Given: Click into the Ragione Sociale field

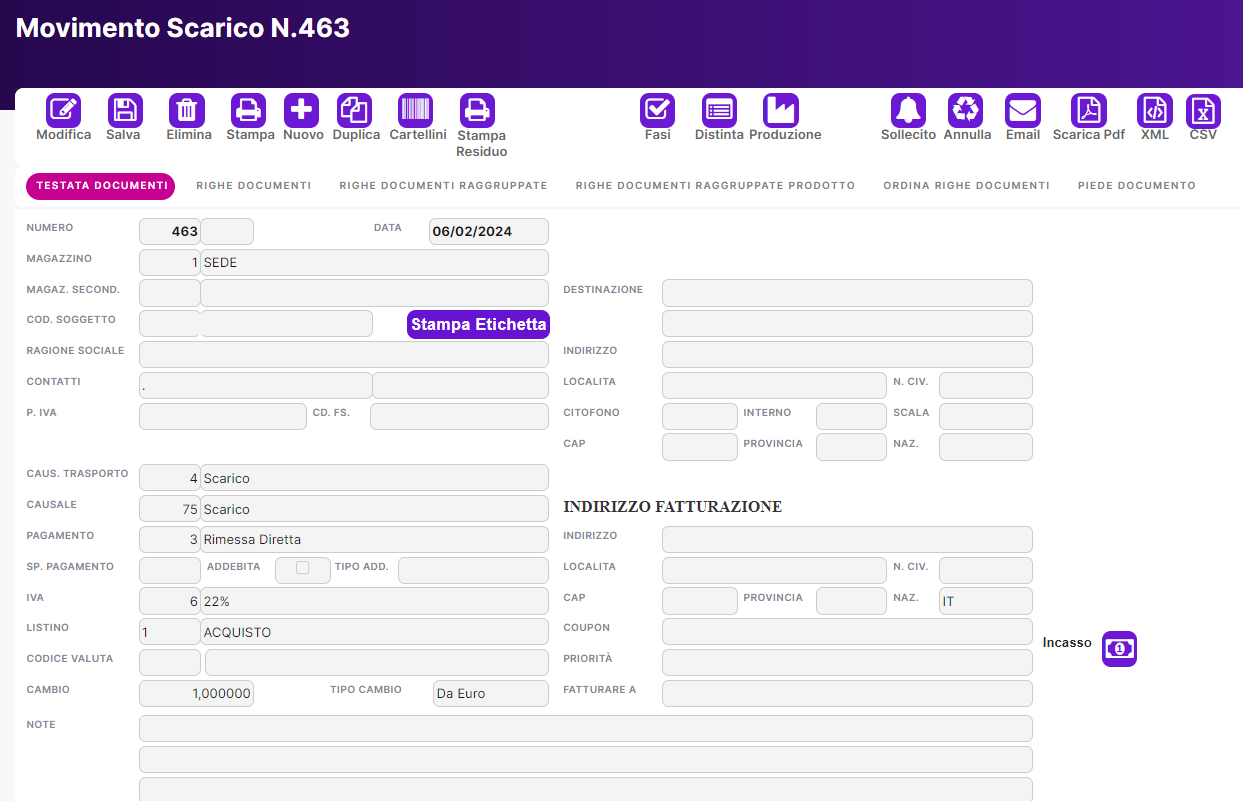Looking at the screenshot, I should point(344,354).
